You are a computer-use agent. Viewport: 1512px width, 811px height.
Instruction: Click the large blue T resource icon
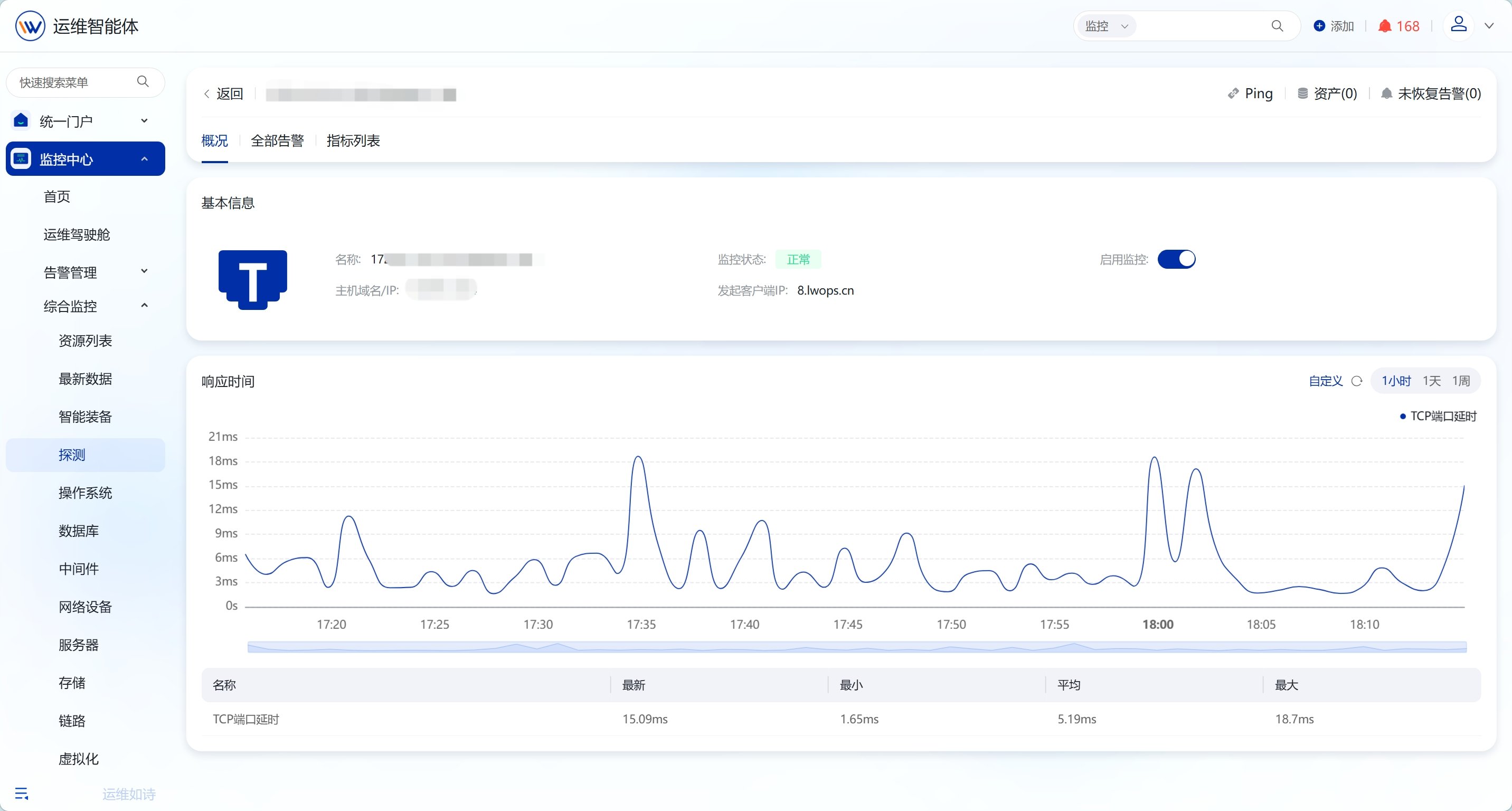point(252,279)
